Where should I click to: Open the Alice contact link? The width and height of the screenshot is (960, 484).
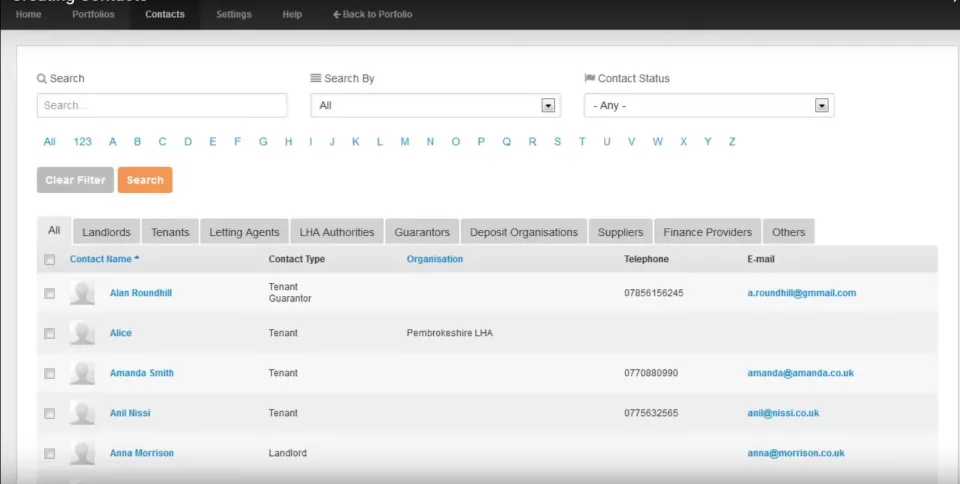[x=121, y=333]
